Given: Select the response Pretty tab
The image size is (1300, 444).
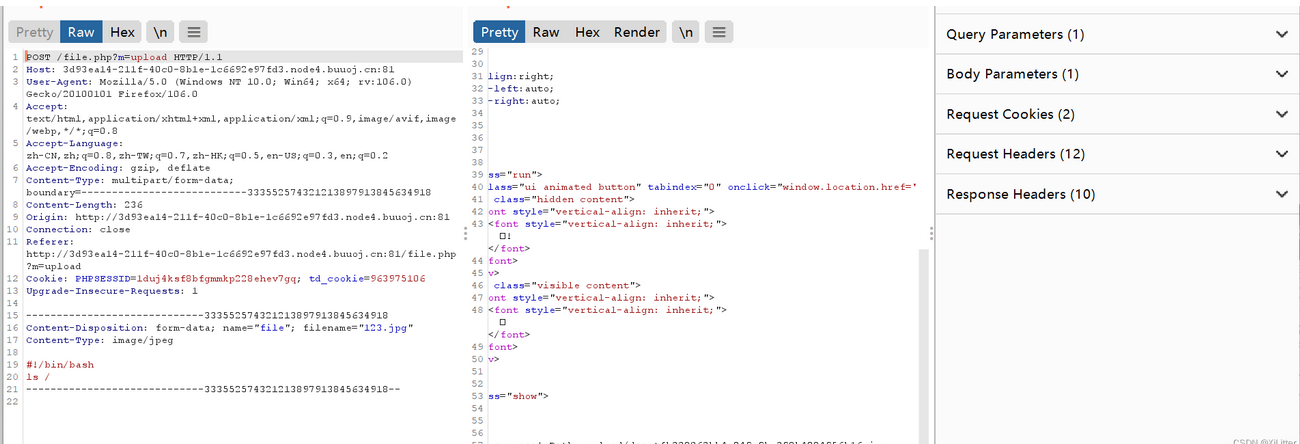Looking at the screenshot, I should pyautogui.click(x=499, y=32).
